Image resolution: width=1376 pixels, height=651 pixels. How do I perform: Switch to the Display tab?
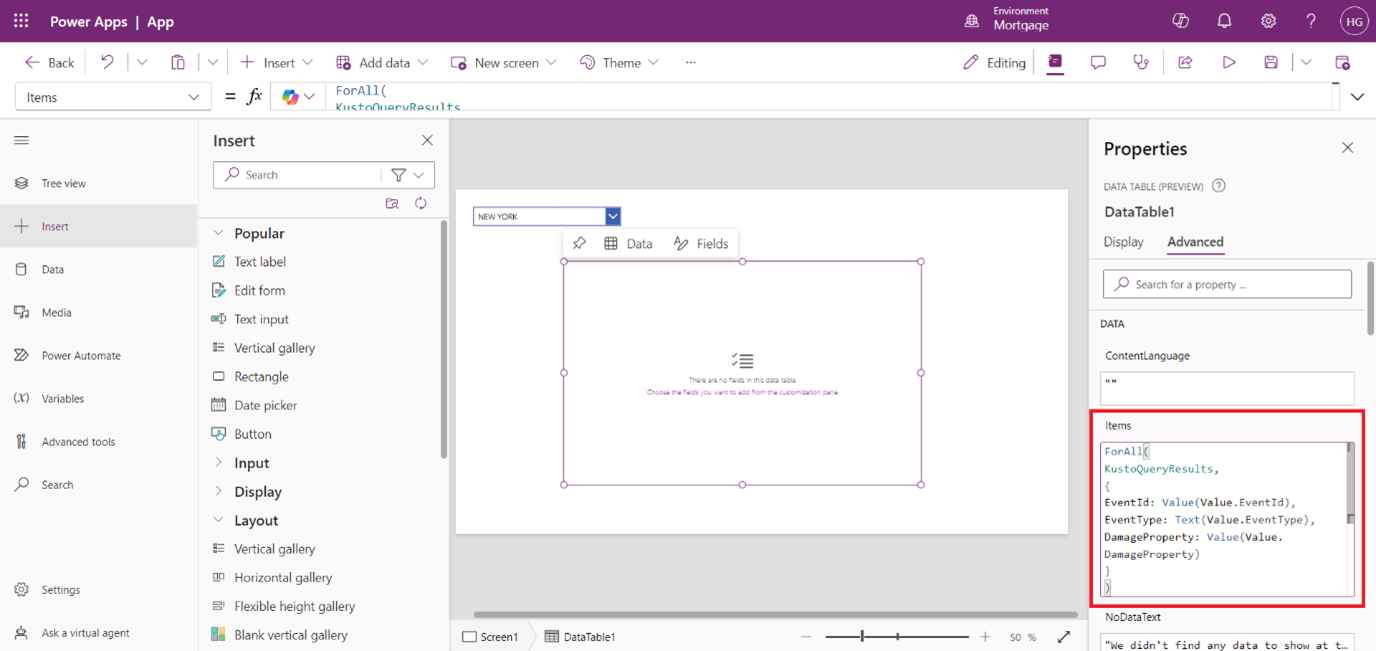(1123, 242)
